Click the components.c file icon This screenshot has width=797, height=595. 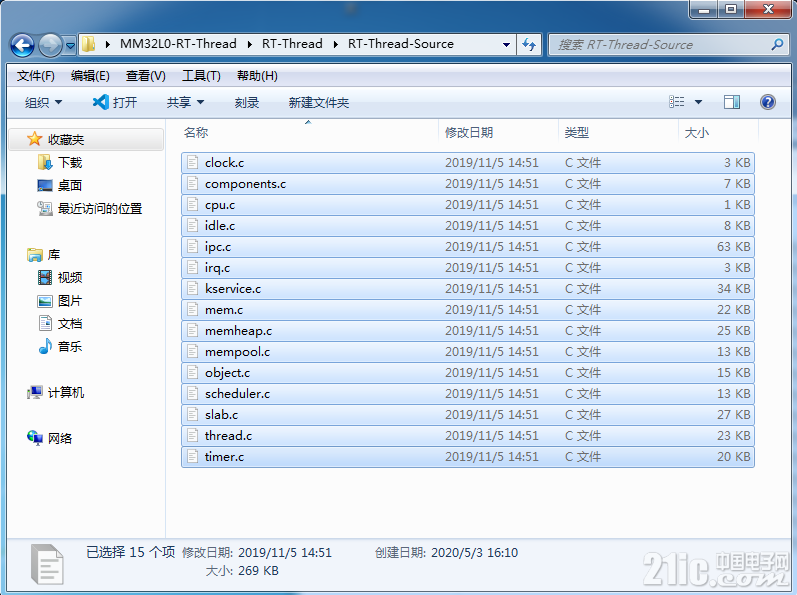pyautogui.click(x=192, y=183)
